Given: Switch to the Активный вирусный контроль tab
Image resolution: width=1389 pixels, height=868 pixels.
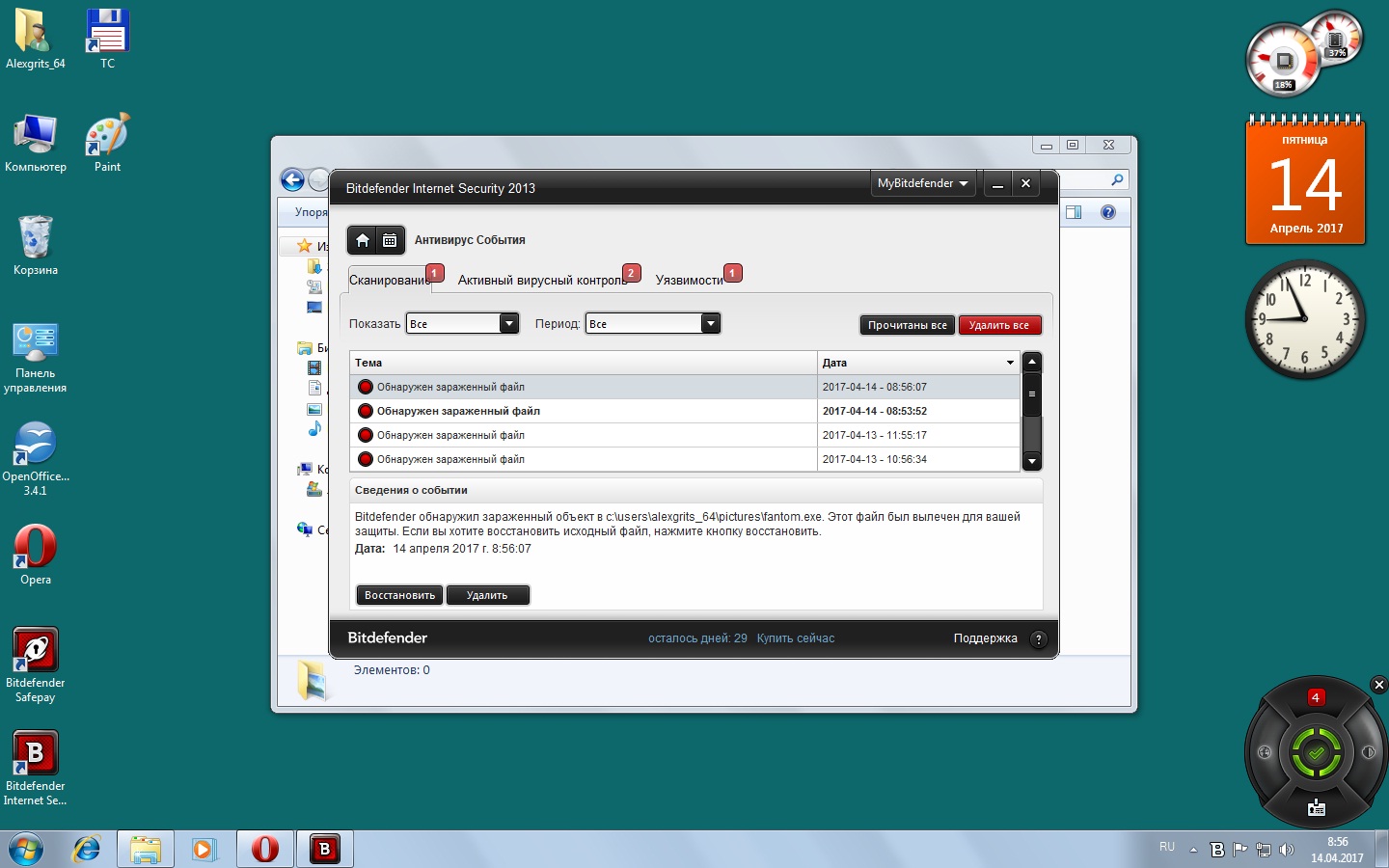Looking at the screenshot, I should [x=542, y=280].
